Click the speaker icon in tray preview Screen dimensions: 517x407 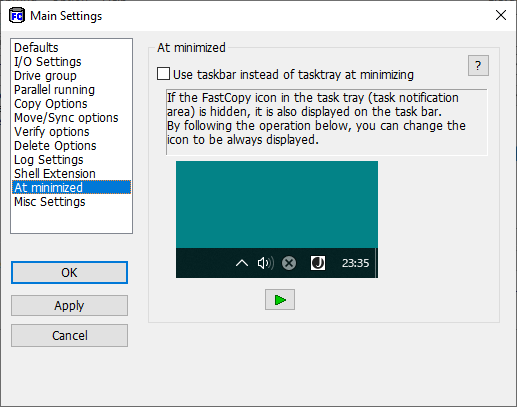coord(266,263)
